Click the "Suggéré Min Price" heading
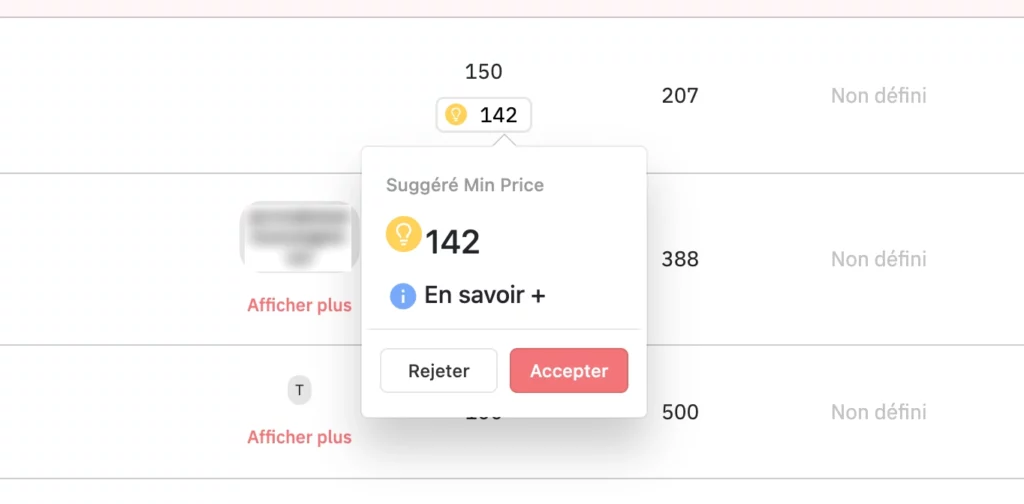The height and width of the screenshot is (504, 1024). [465, 185]
